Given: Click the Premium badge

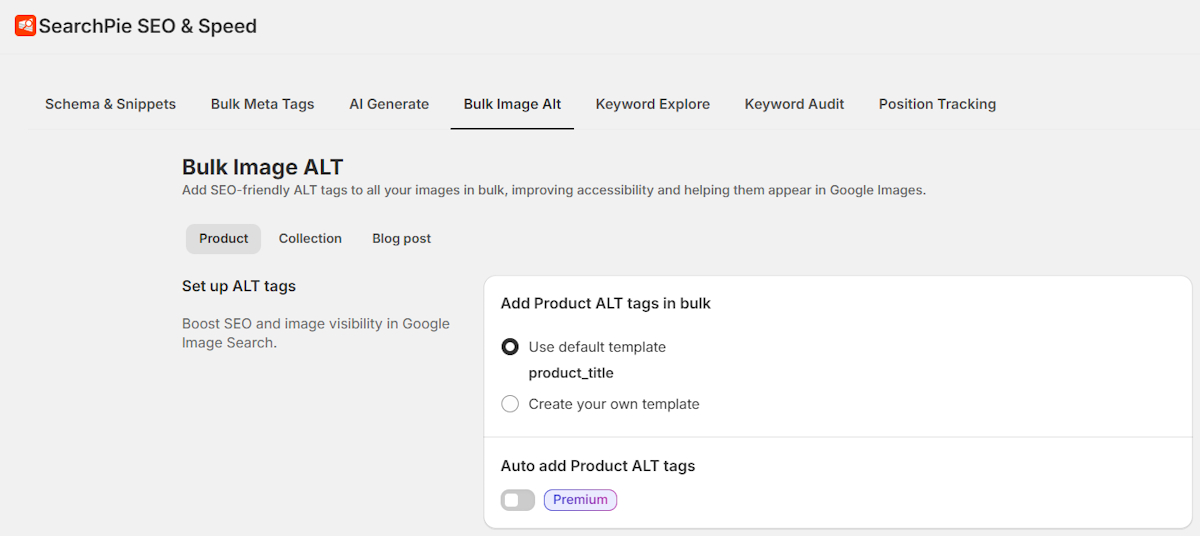Looking at the screenshot, I should click(580, 500).
